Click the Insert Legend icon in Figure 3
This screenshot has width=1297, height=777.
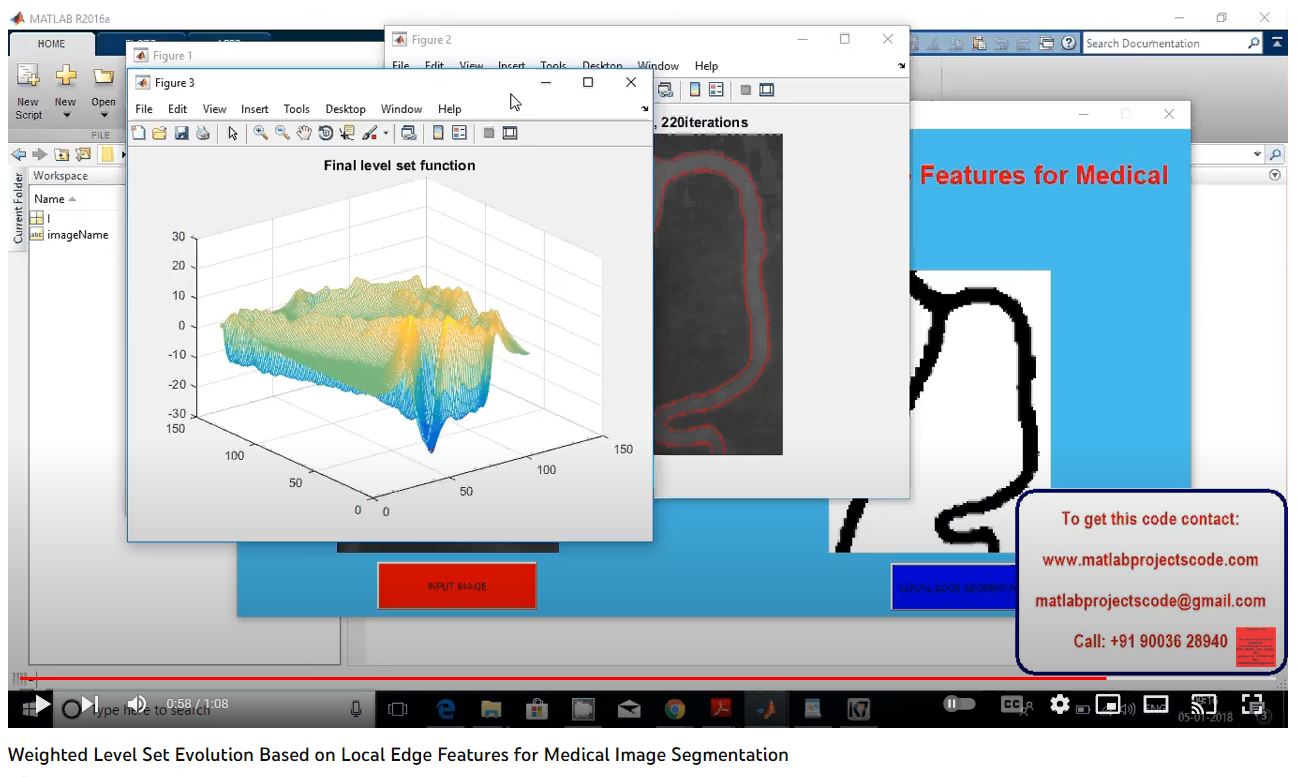459,133
